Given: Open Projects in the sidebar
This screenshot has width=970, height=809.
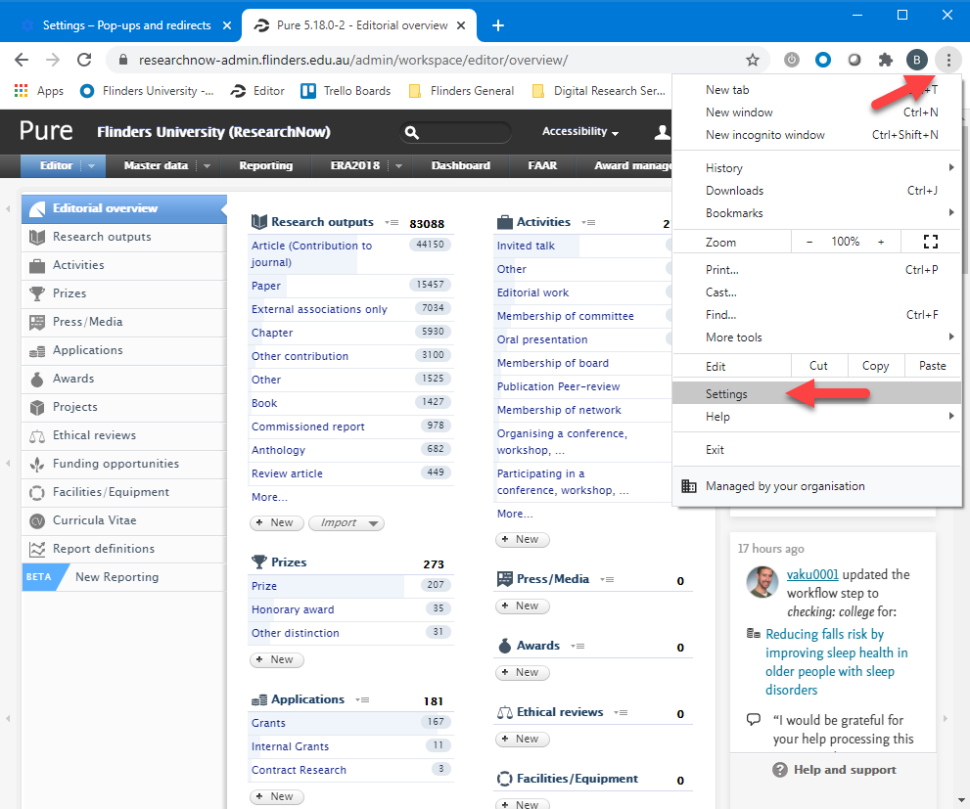Looking at the screenshot, I should pos(124,407).
